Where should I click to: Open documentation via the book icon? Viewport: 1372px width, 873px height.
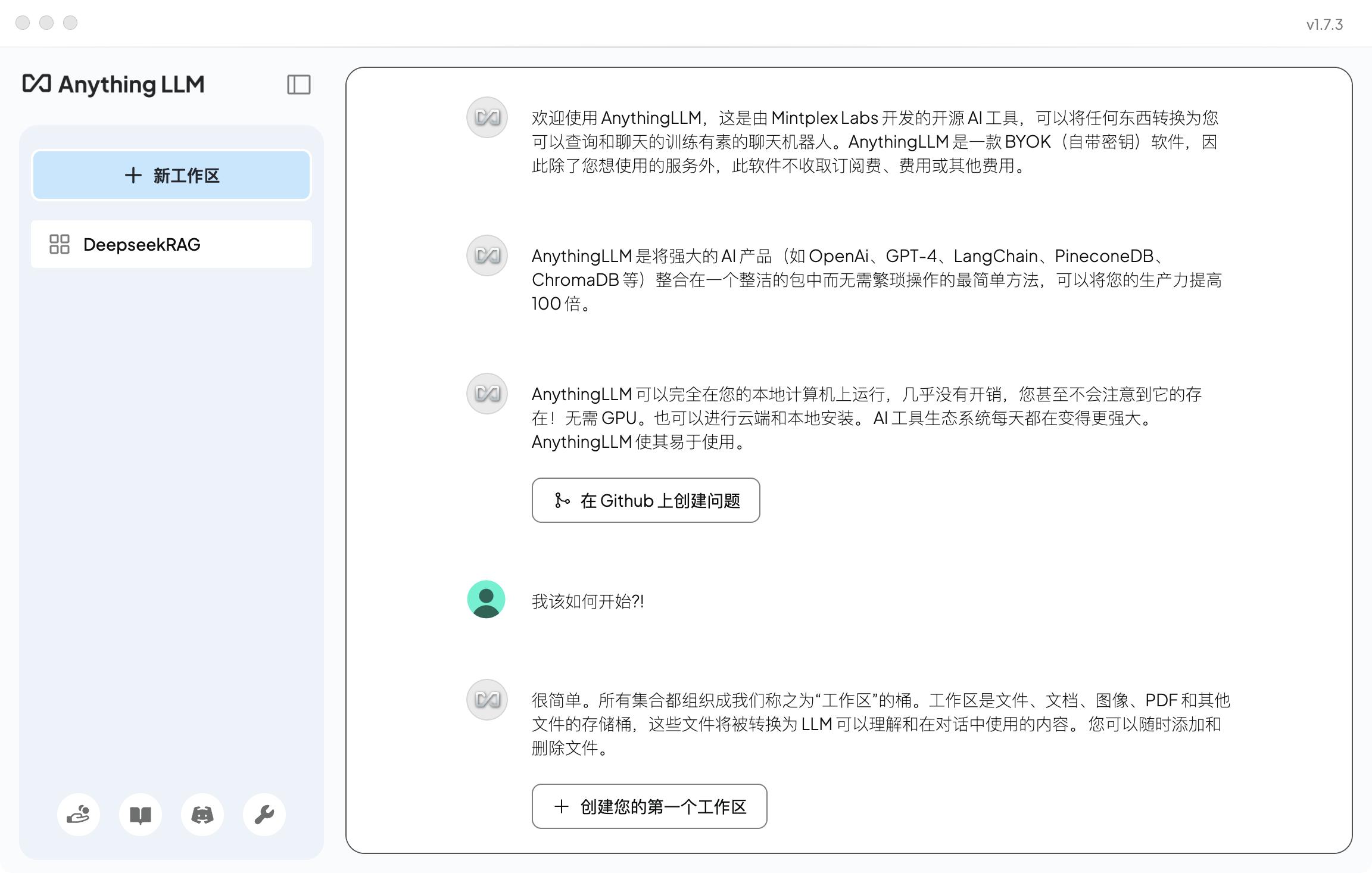141,815
